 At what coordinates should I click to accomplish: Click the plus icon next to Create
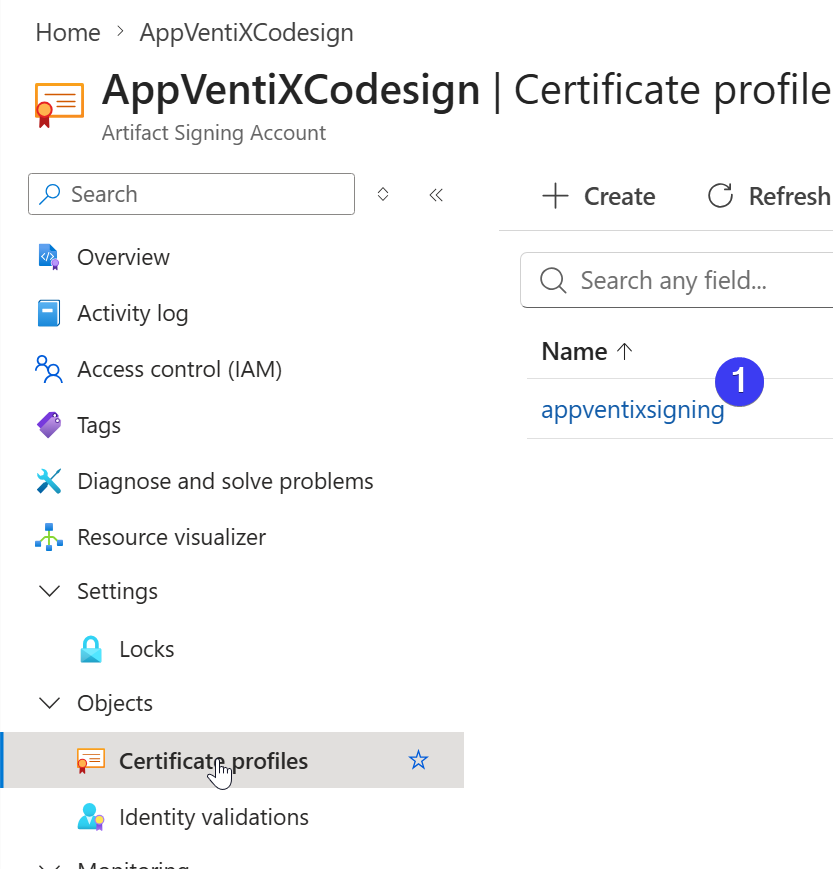(555, 196)
